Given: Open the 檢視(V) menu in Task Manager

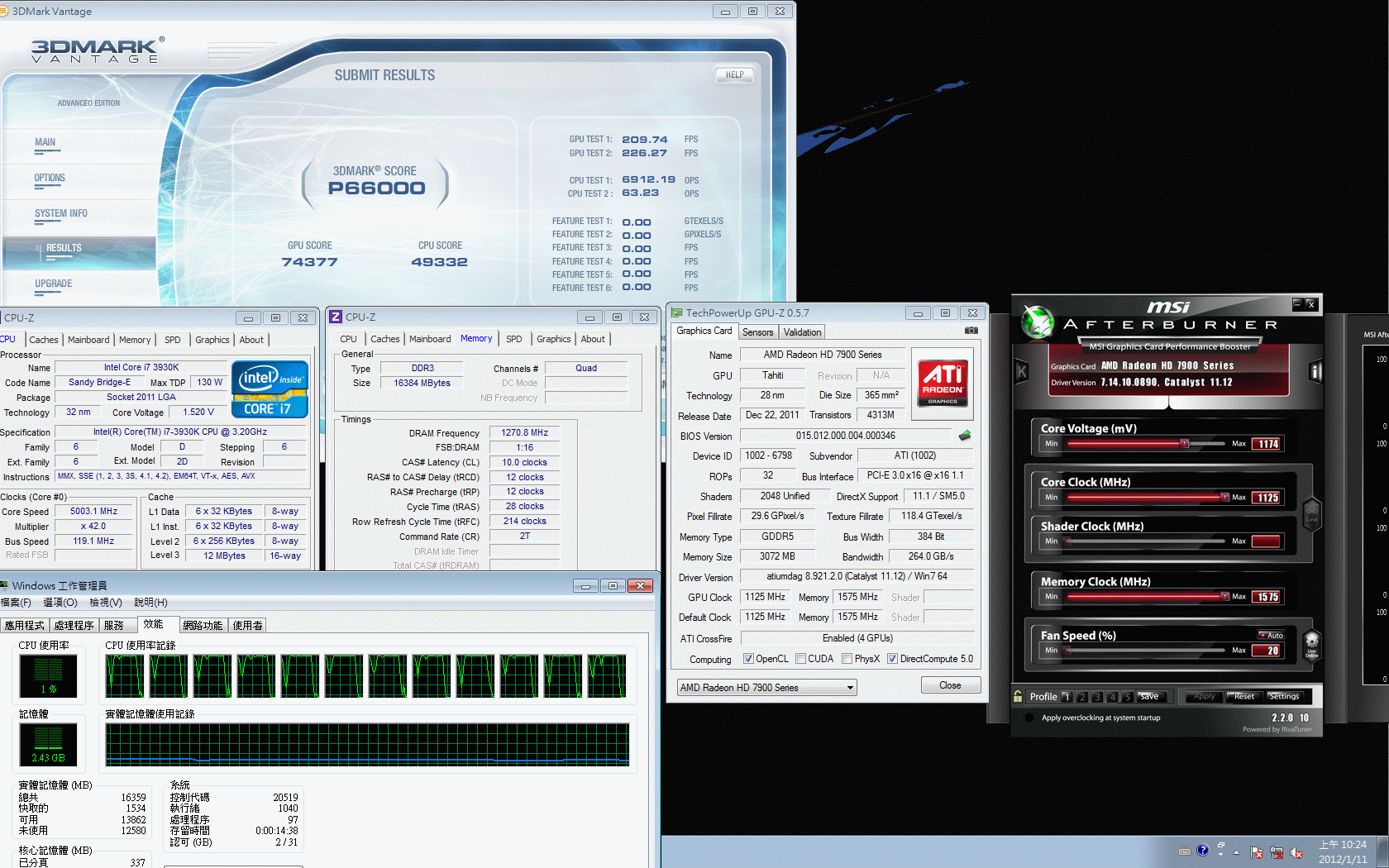Looking at the screenshot, I should [x=106, y=603].
